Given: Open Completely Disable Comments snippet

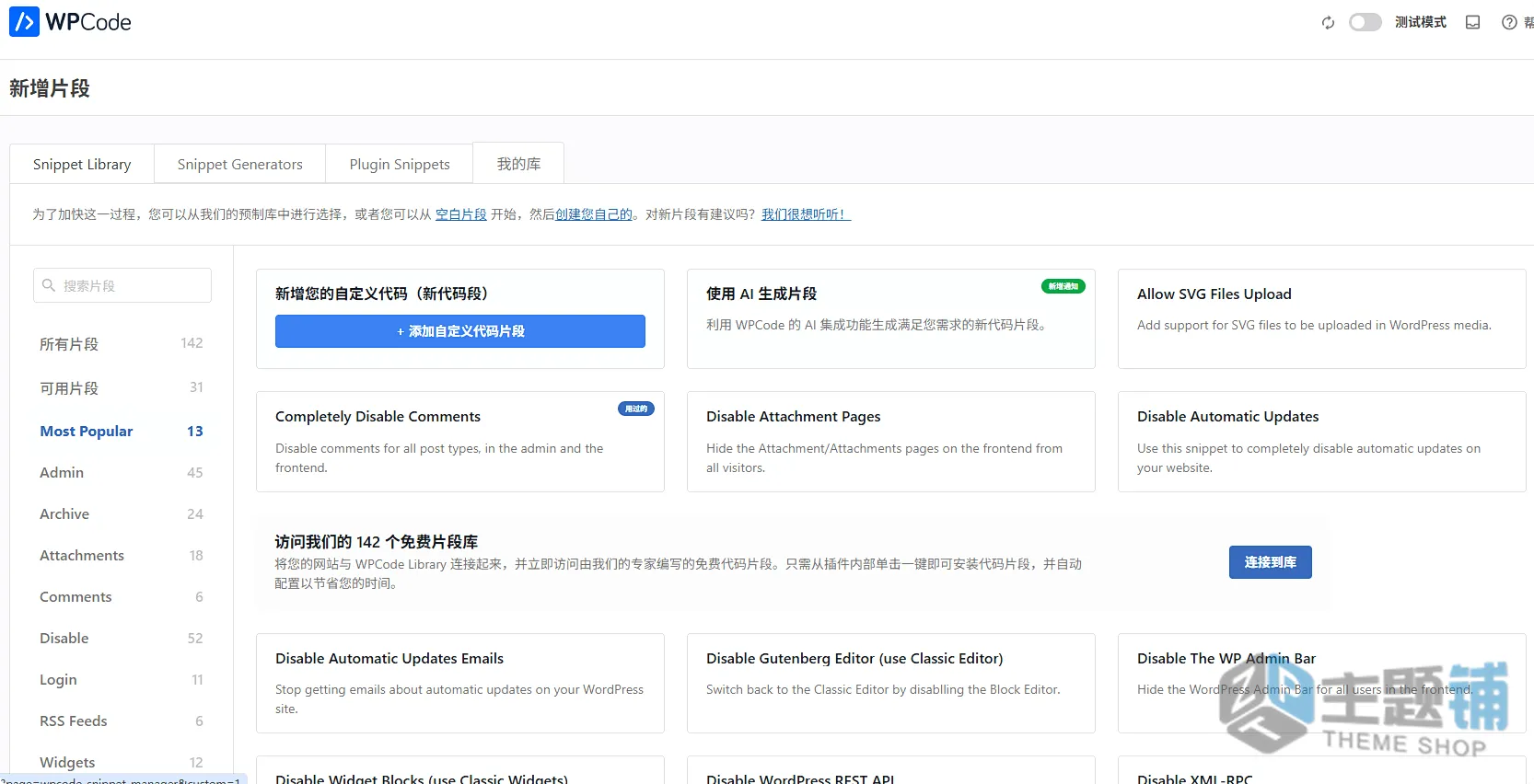Looking at the screenshot, I should coord(459,442).
